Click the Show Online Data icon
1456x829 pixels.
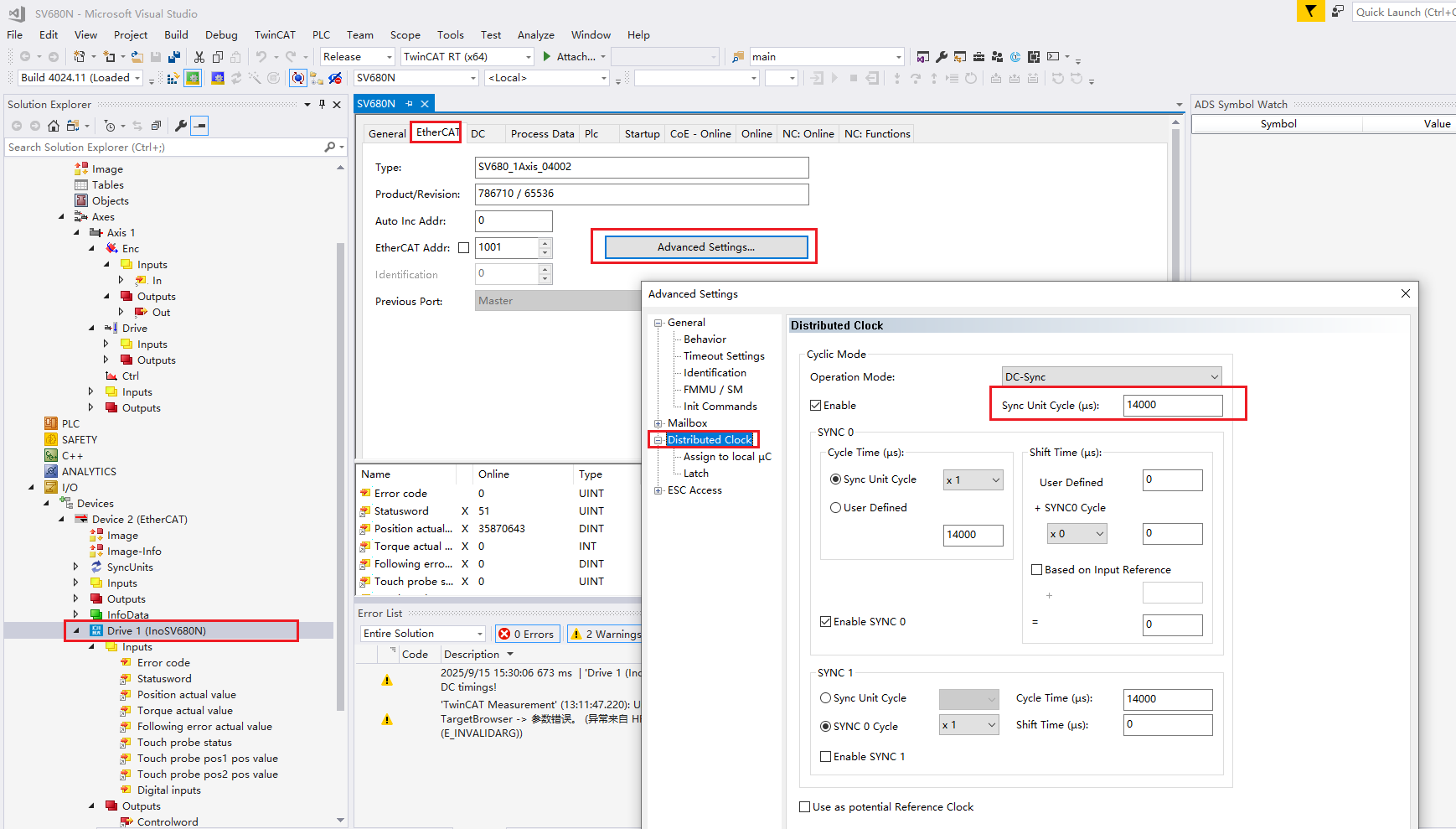298,78
